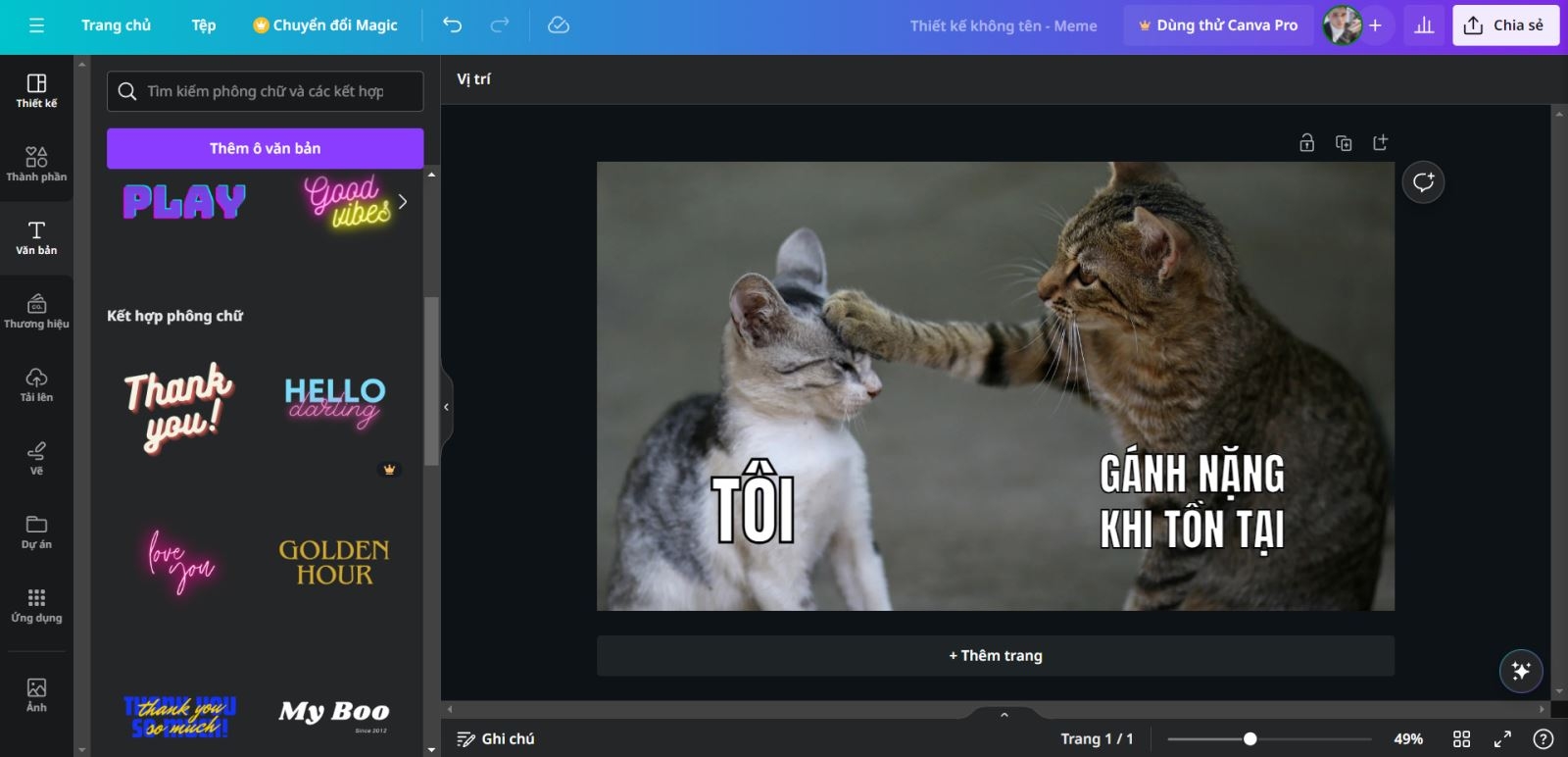Click Thêm ô văn bản button
The height and width of the screenshot is (757, 1568).
[265, 148]
